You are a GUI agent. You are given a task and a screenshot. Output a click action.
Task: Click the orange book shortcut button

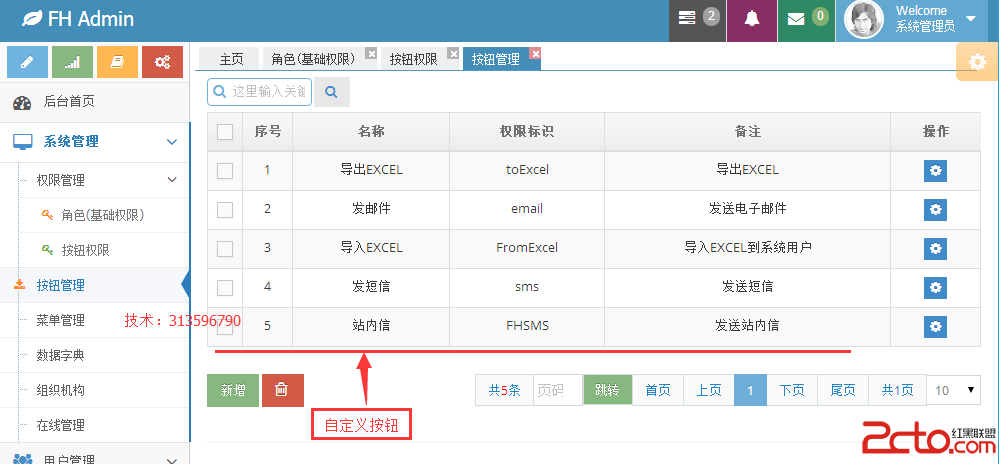(x=117, y=62)
